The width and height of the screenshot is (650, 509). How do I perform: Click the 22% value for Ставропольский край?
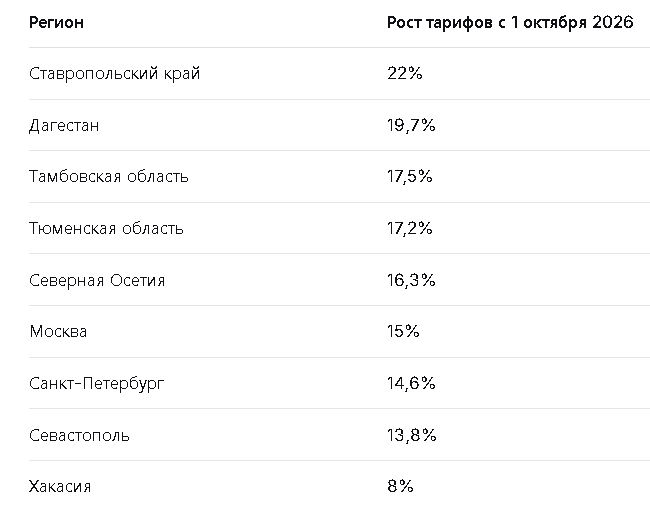(x=403, y=74)
